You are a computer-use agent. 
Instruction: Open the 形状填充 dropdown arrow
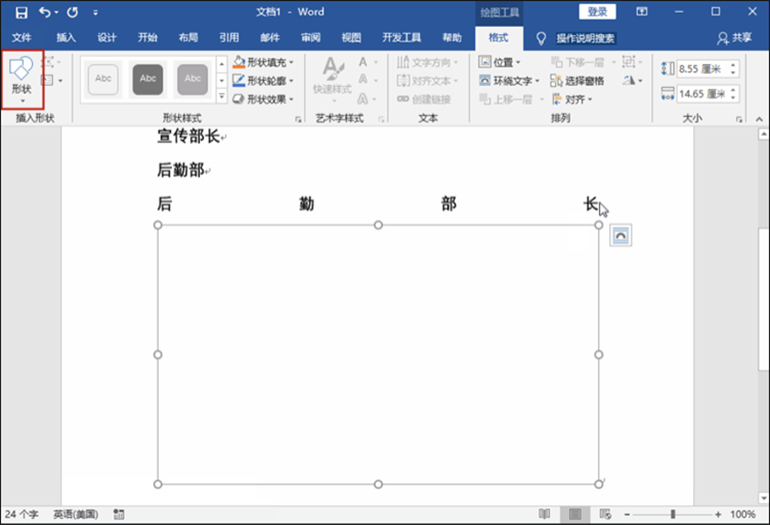pyautogui.click(x=291, y=62)
